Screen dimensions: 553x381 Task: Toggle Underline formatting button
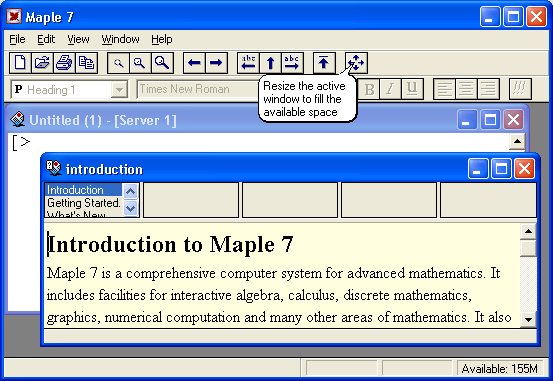[412, 89]
